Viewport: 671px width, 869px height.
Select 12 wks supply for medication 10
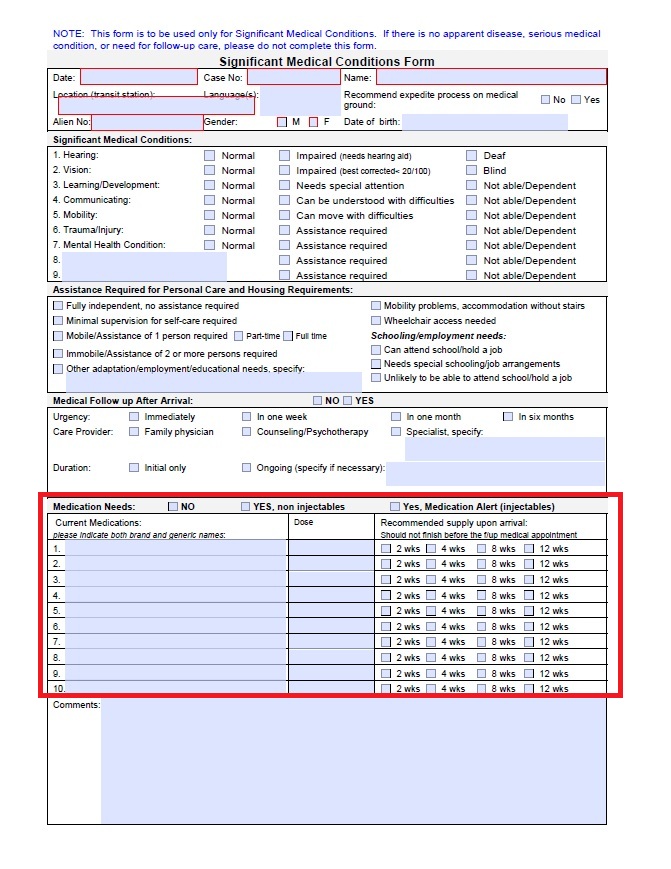[x=529, y=689]
